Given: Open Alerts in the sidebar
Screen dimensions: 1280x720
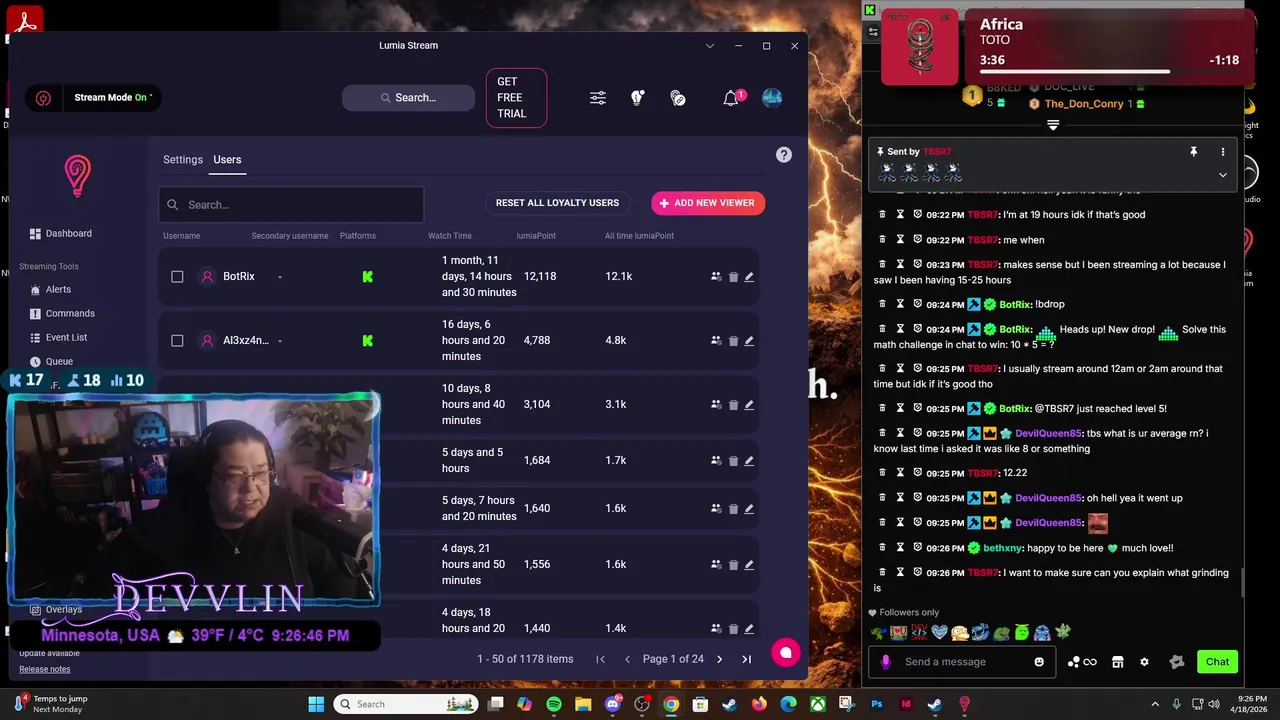Looking at the screenshot, I should tap(50, 290).
